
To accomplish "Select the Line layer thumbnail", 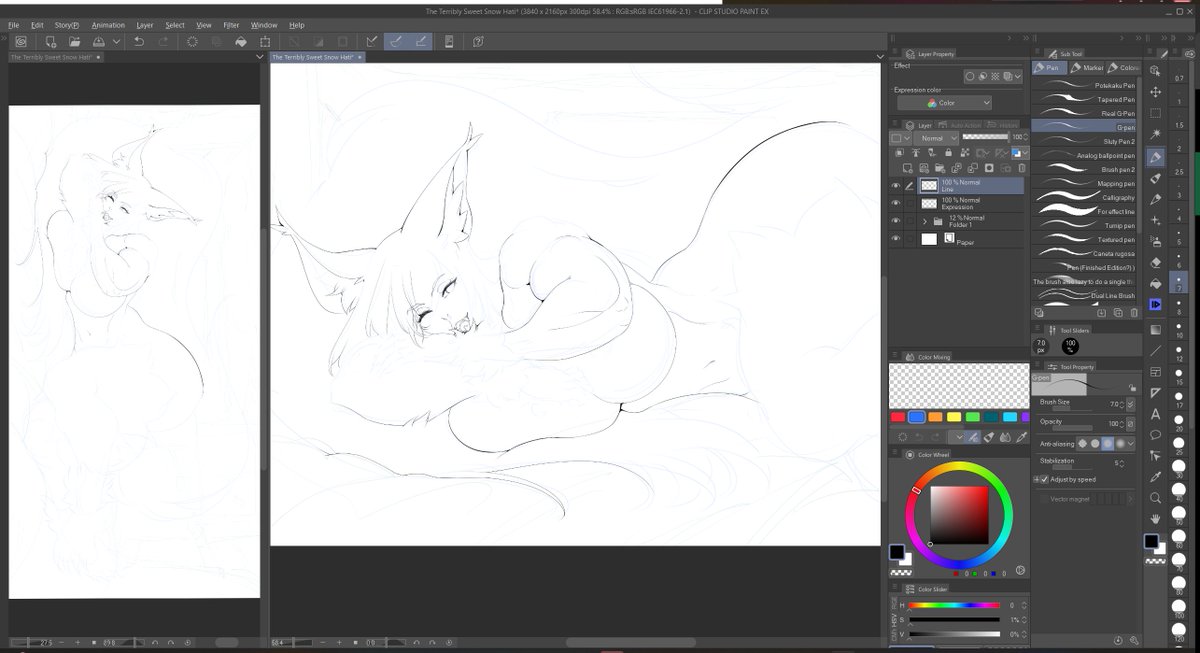I will [x=929, y=186].
